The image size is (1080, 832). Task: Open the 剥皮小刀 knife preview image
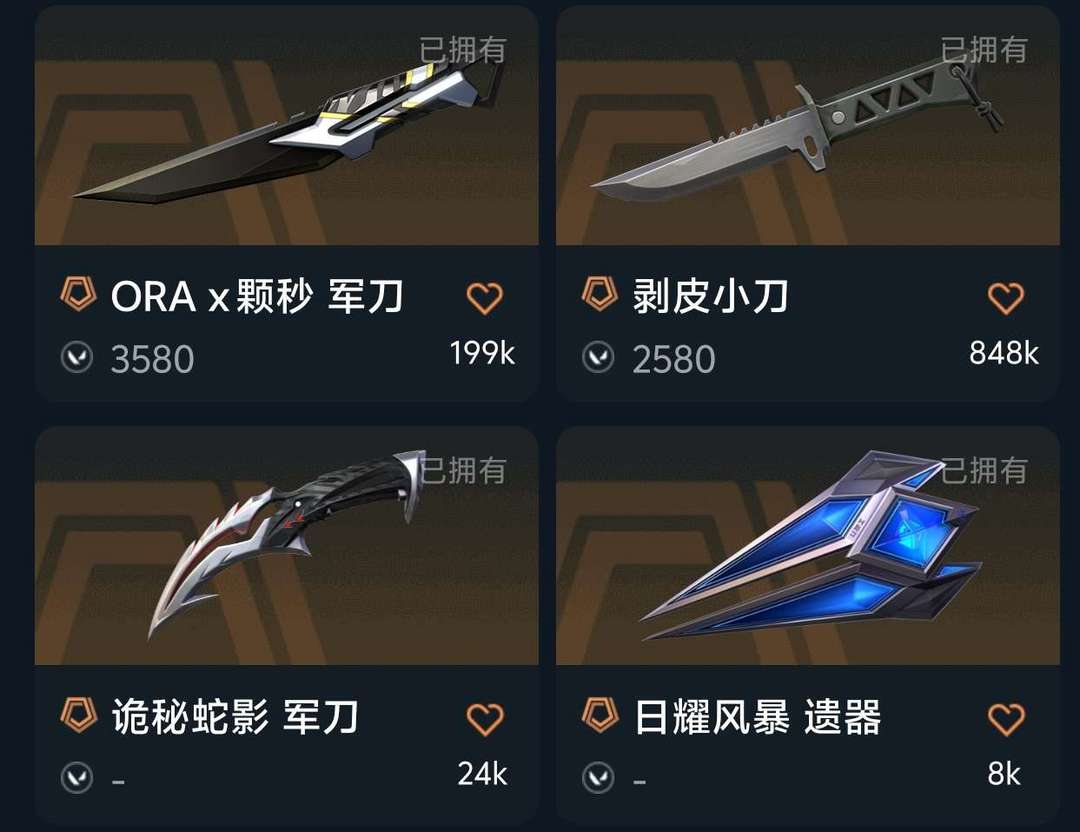[x=808, y=125]
